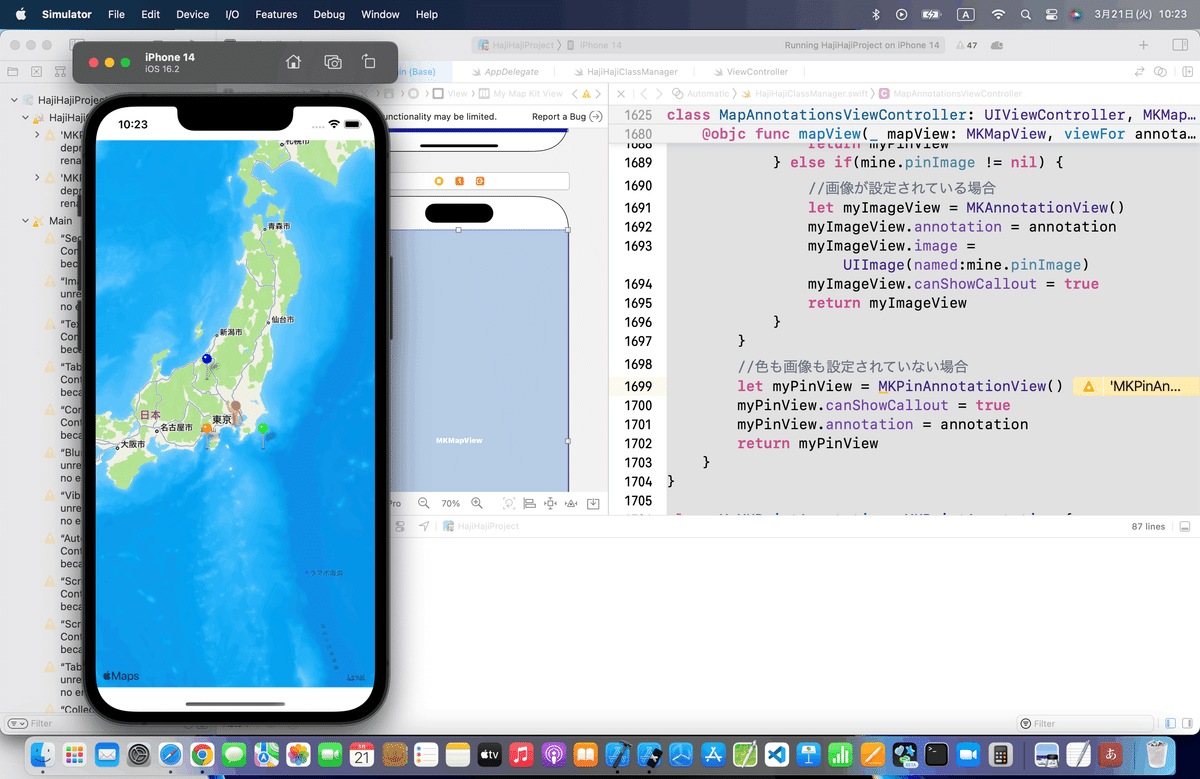Open the 70% zoom level dropdown

(x=450, y=504)
